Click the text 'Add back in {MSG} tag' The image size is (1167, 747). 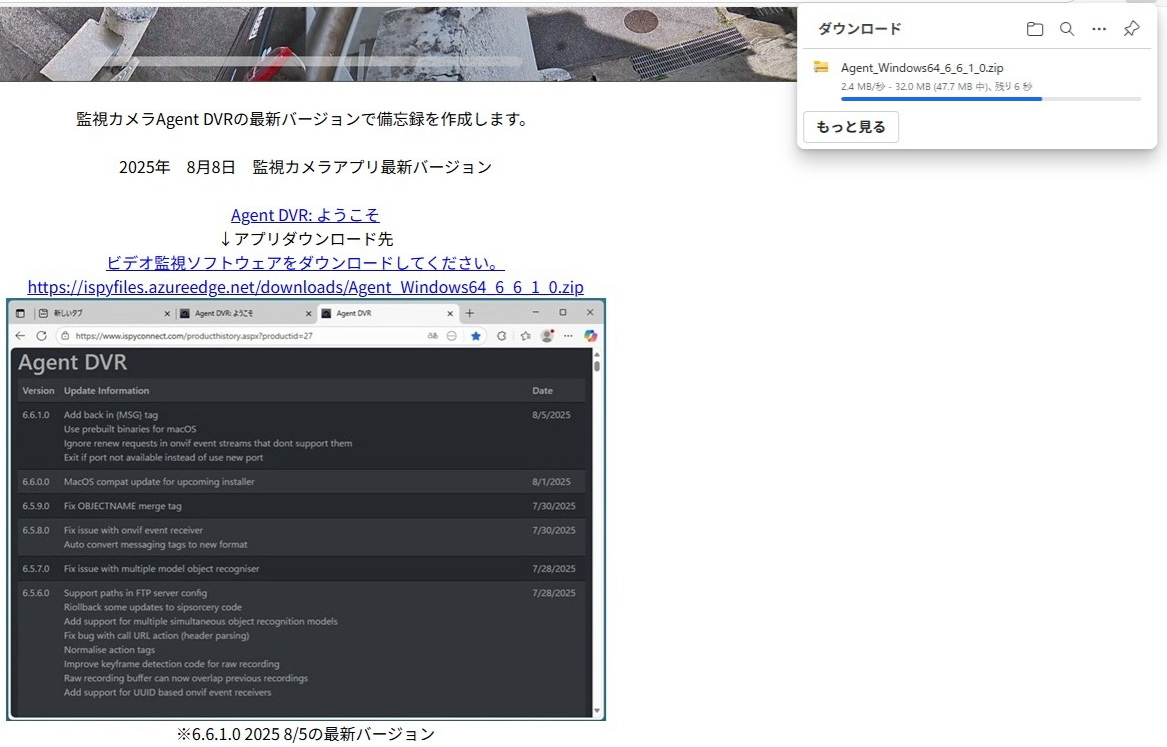111,415
